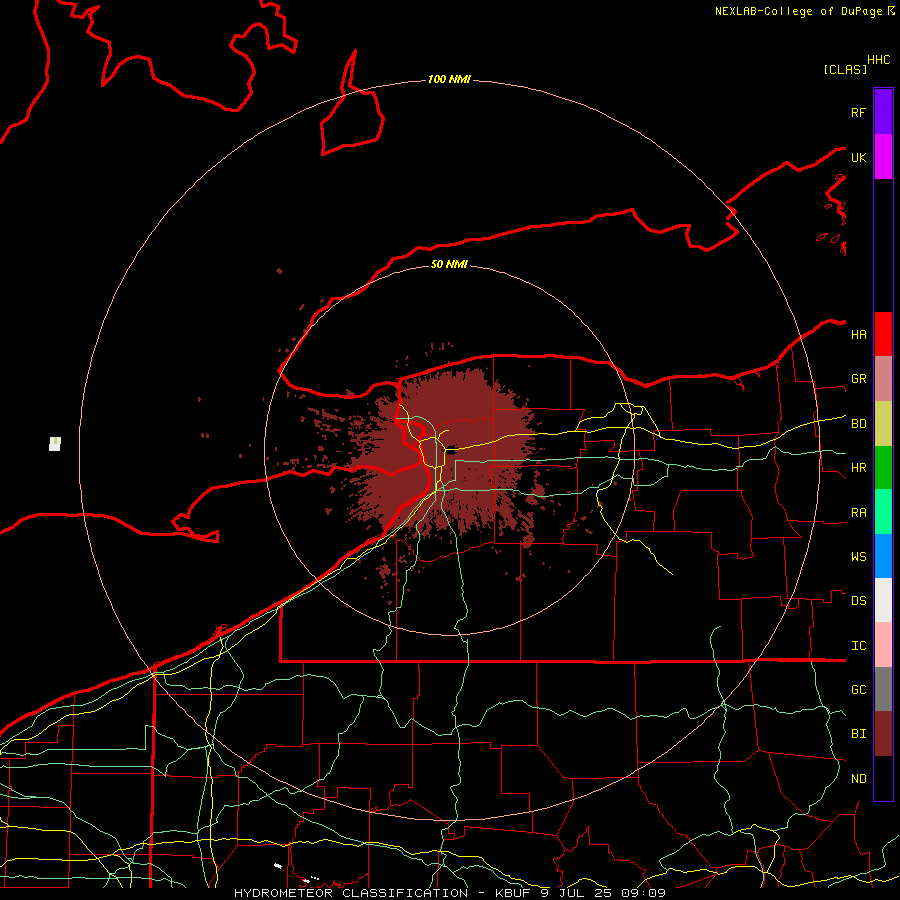Screen dimensions: 900x900
Task: Click the GC gray legend color block
Action: 883,689
